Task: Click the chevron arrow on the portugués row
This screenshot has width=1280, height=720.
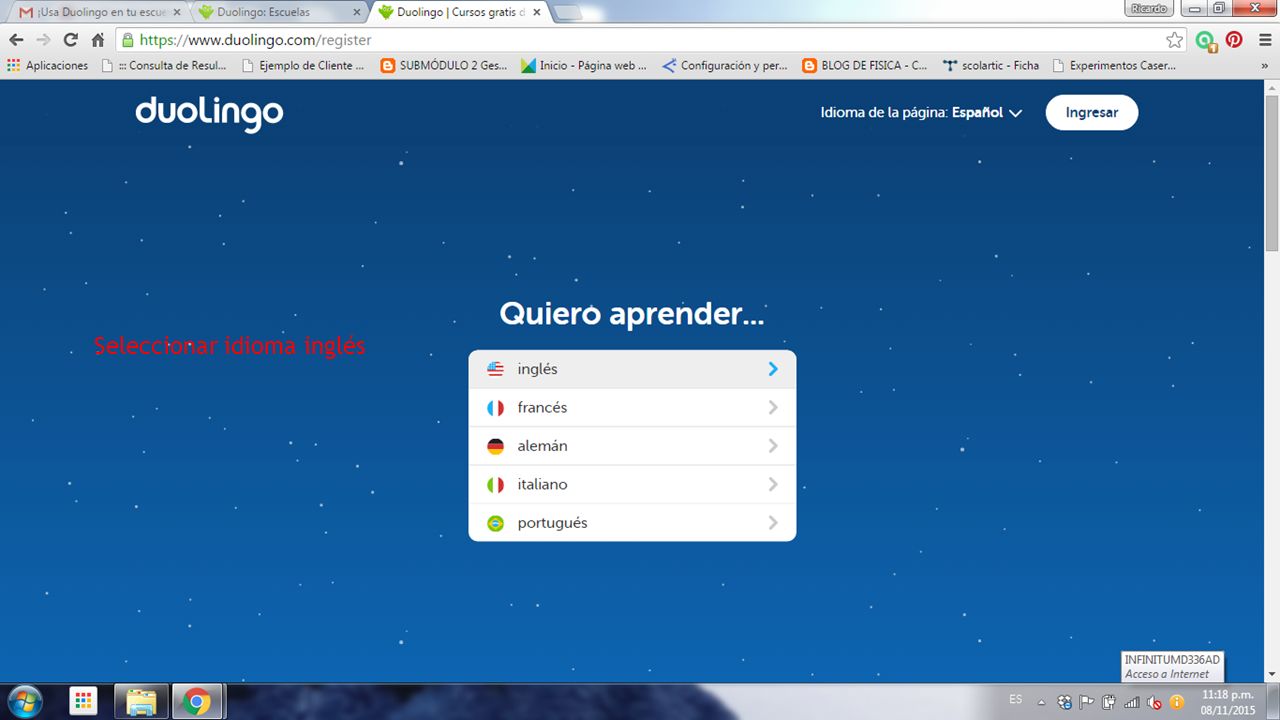Action: coord(773,523)
